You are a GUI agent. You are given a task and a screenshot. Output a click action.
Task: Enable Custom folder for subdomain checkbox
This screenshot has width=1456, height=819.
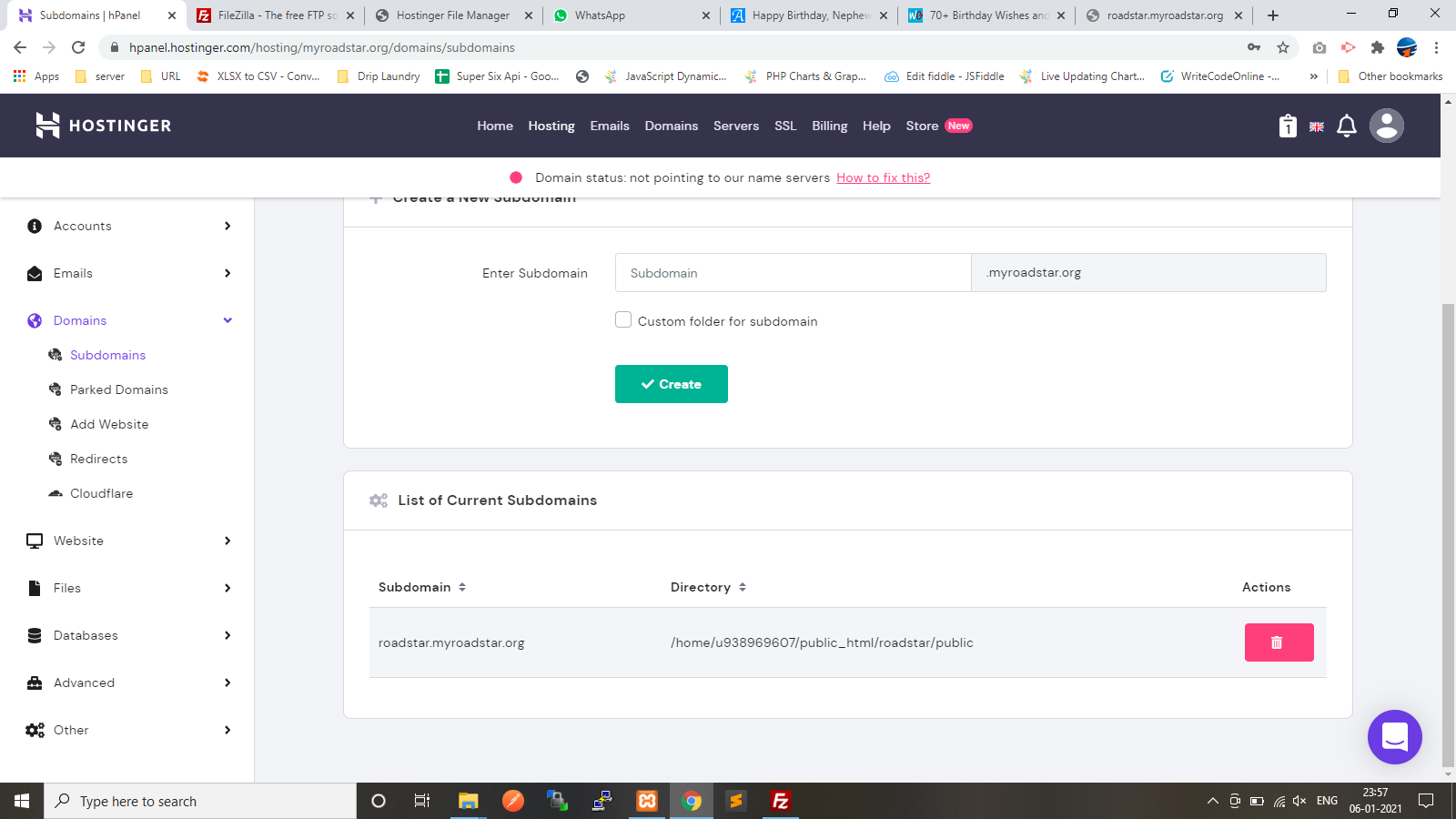(x=623, y=320)
